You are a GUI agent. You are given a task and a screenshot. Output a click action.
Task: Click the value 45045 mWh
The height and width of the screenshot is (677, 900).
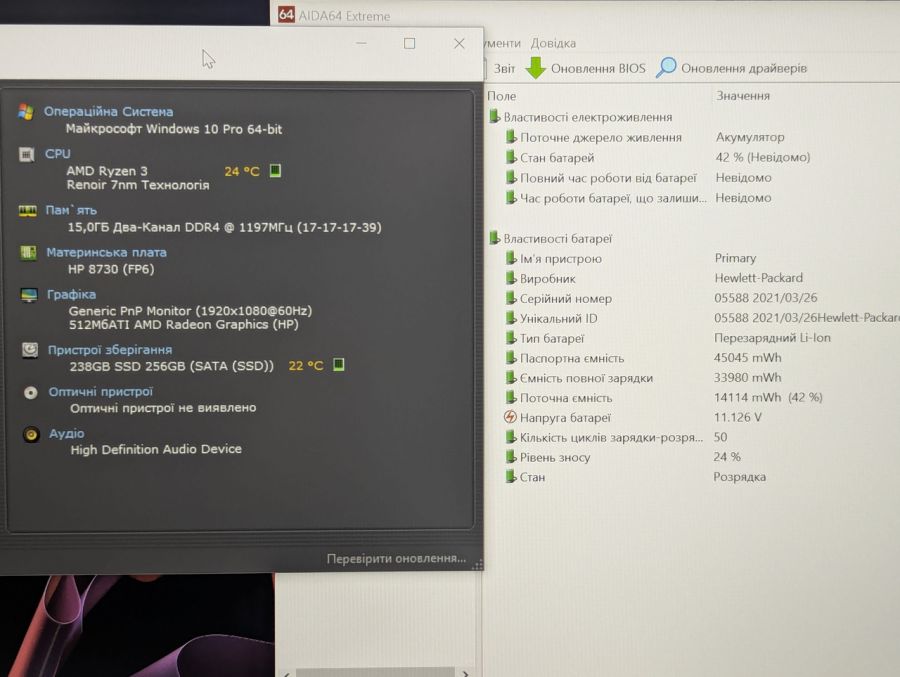click(747, 357)
